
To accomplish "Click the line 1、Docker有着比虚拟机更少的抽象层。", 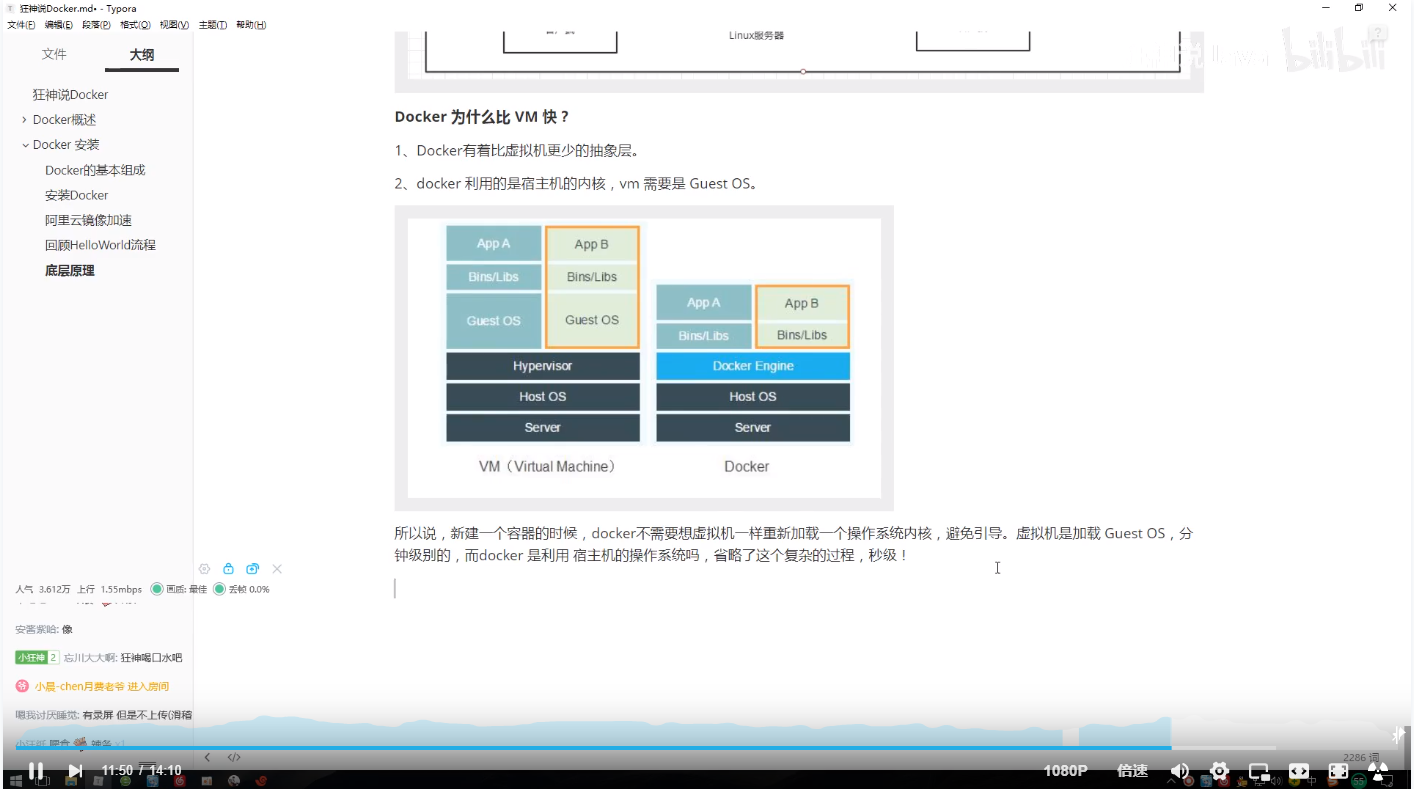I will point(517,151).
